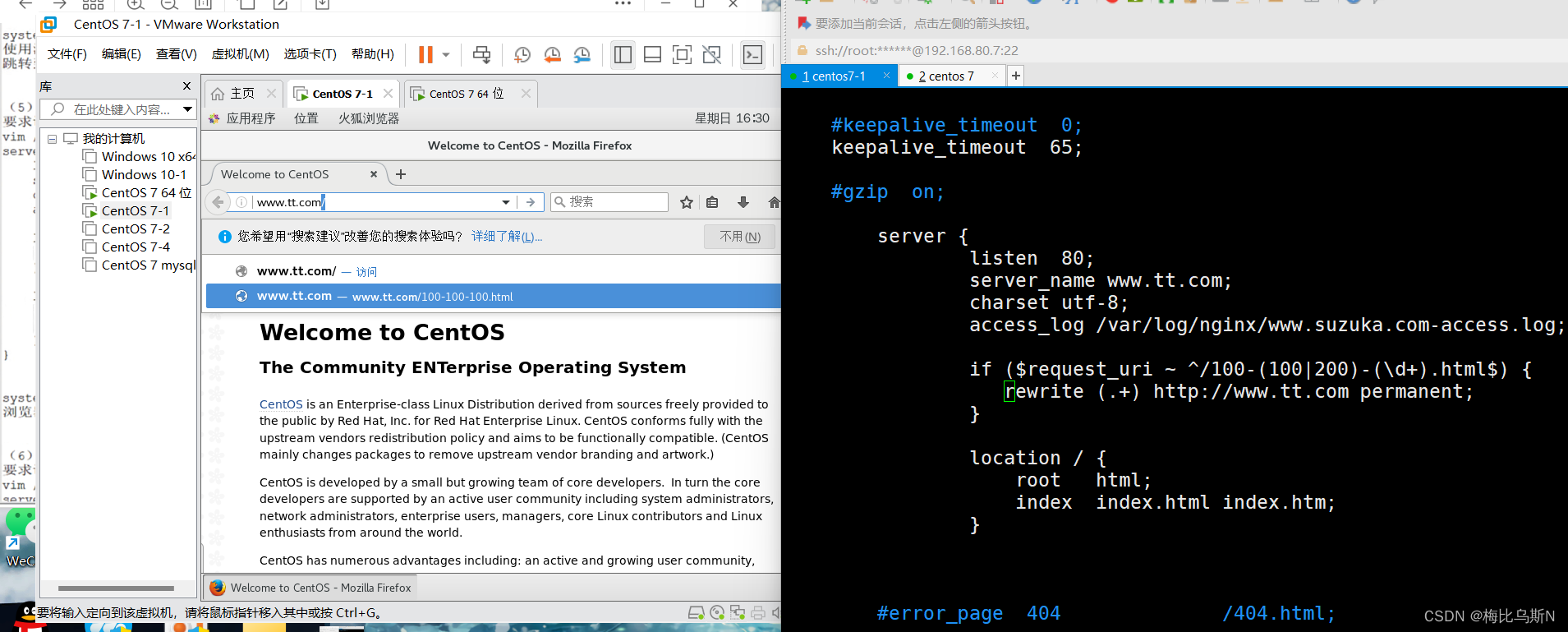Image resolution: width=1568 pixels, height=632 pixels.
Task: Add a new session tab with plus button
Action: [x=1016, y=76]
